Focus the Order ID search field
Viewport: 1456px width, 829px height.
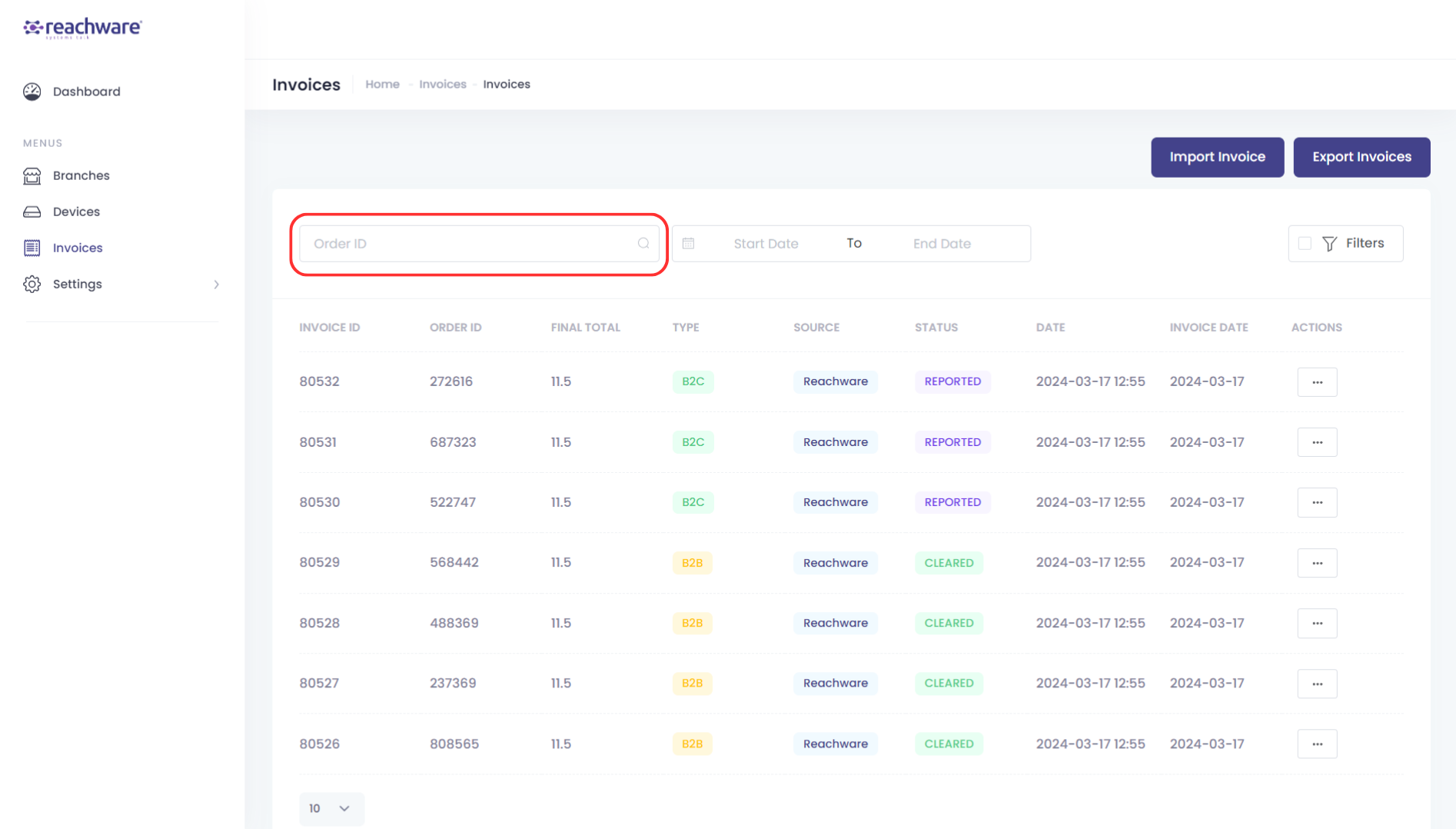478,244
